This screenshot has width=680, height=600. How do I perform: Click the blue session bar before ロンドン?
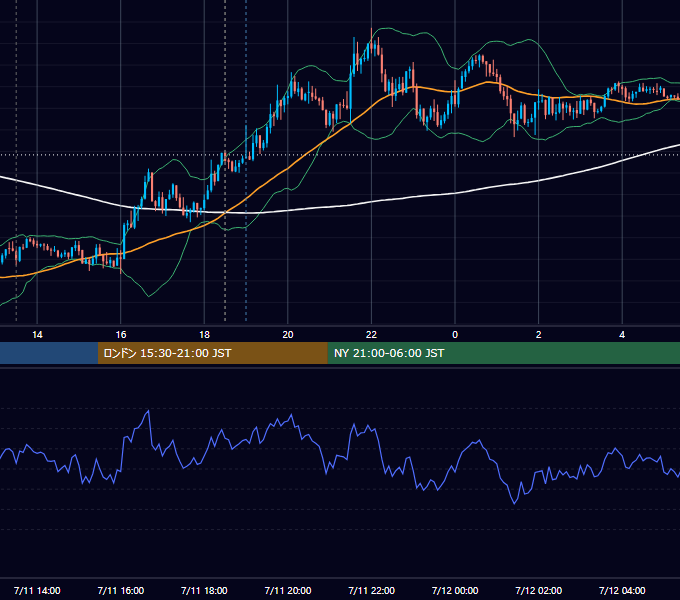49,353
